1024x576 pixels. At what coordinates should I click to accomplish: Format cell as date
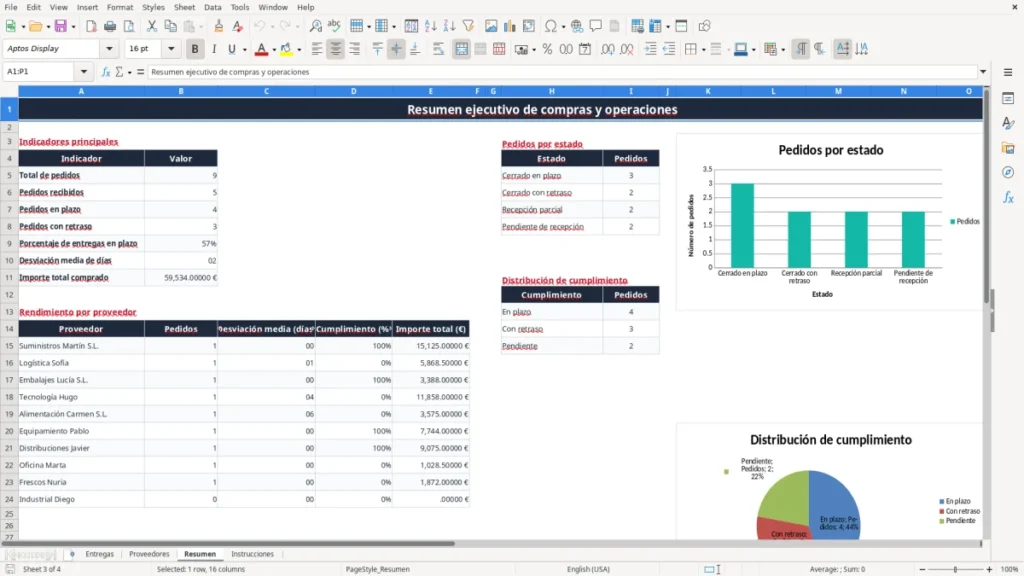[x=585, y=49]
